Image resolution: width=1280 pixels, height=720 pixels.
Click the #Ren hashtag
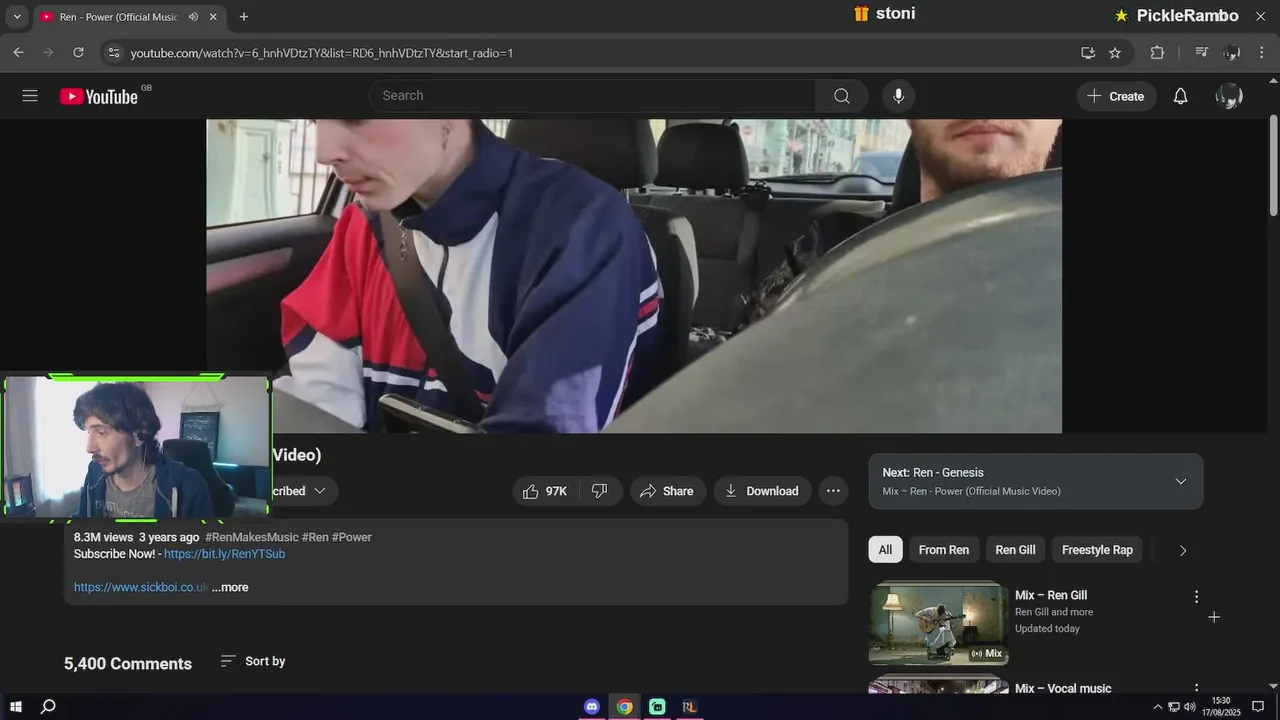click(315, 537)
